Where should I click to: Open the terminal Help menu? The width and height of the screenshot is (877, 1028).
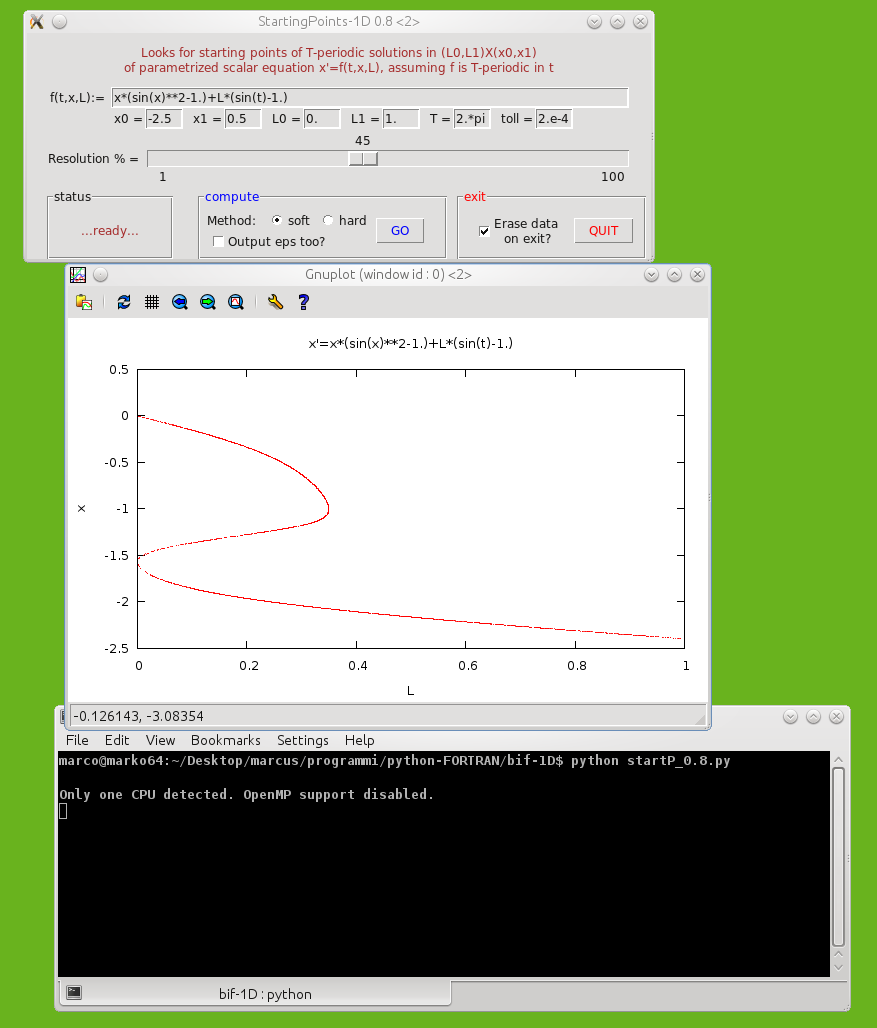point(360,740)
